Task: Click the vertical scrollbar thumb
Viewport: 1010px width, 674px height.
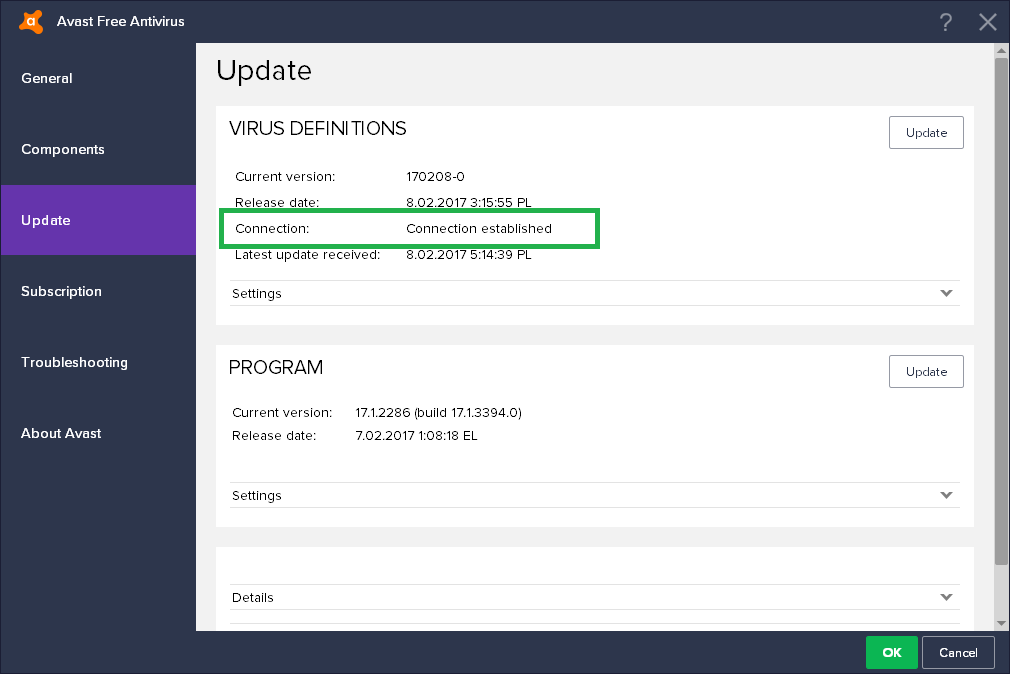Action: click(x=1001, y=311)
